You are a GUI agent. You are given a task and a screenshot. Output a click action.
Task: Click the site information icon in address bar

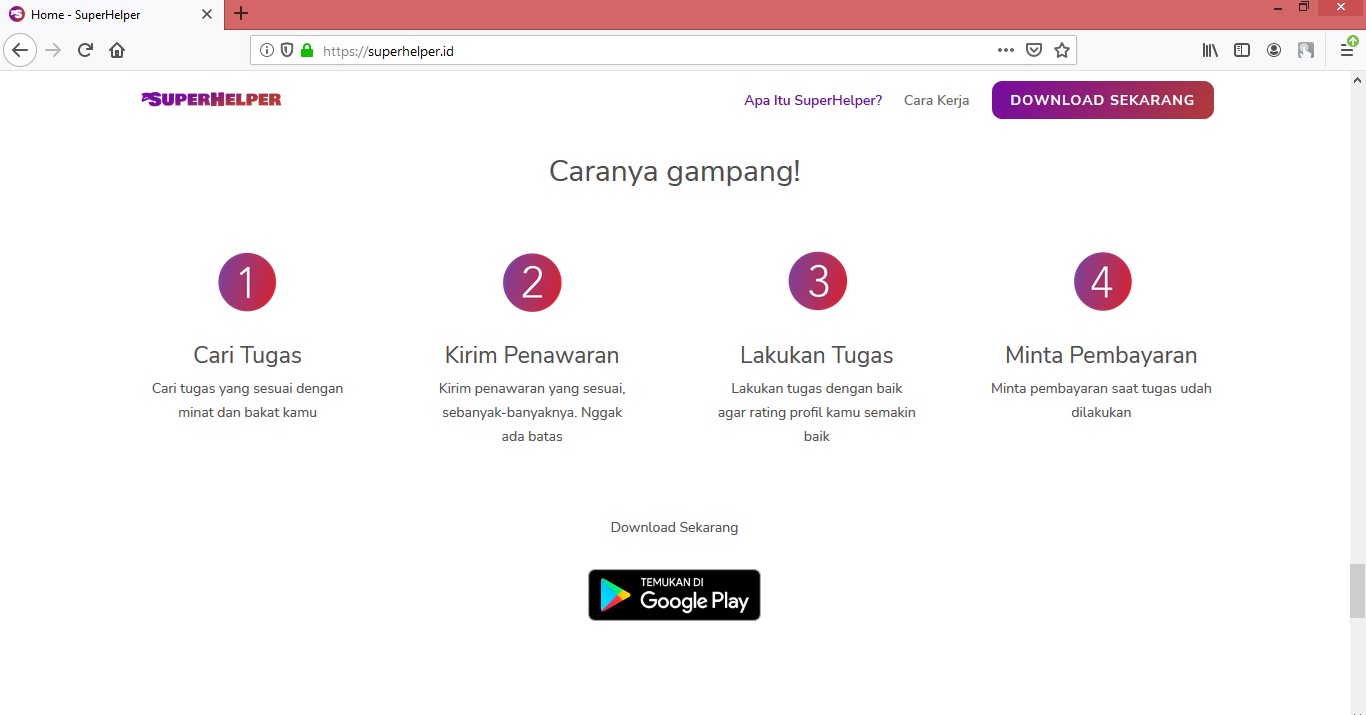[266, 50]
